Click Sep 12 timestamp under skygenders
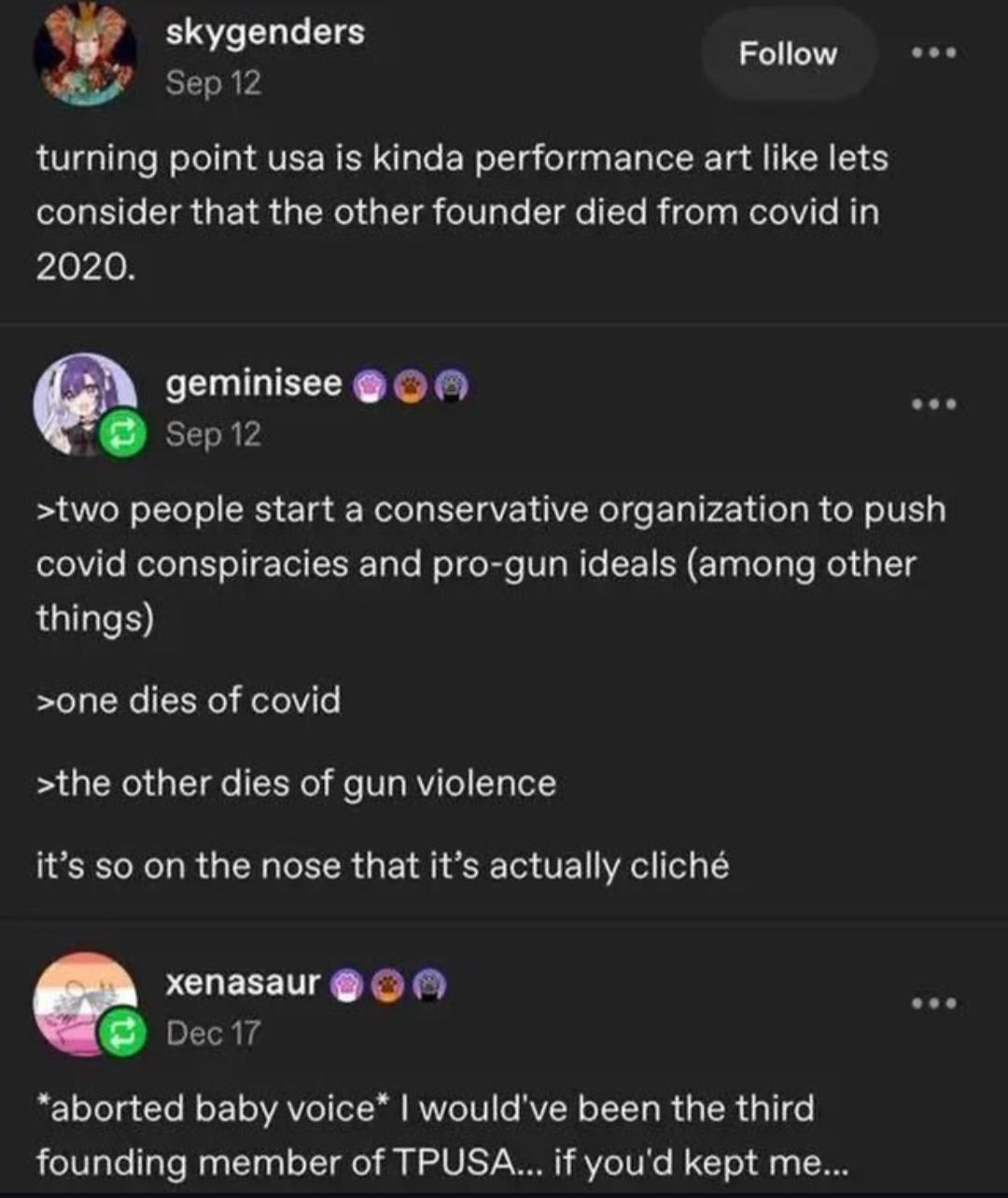1008x1198 pixels. [x=213, y=83]
